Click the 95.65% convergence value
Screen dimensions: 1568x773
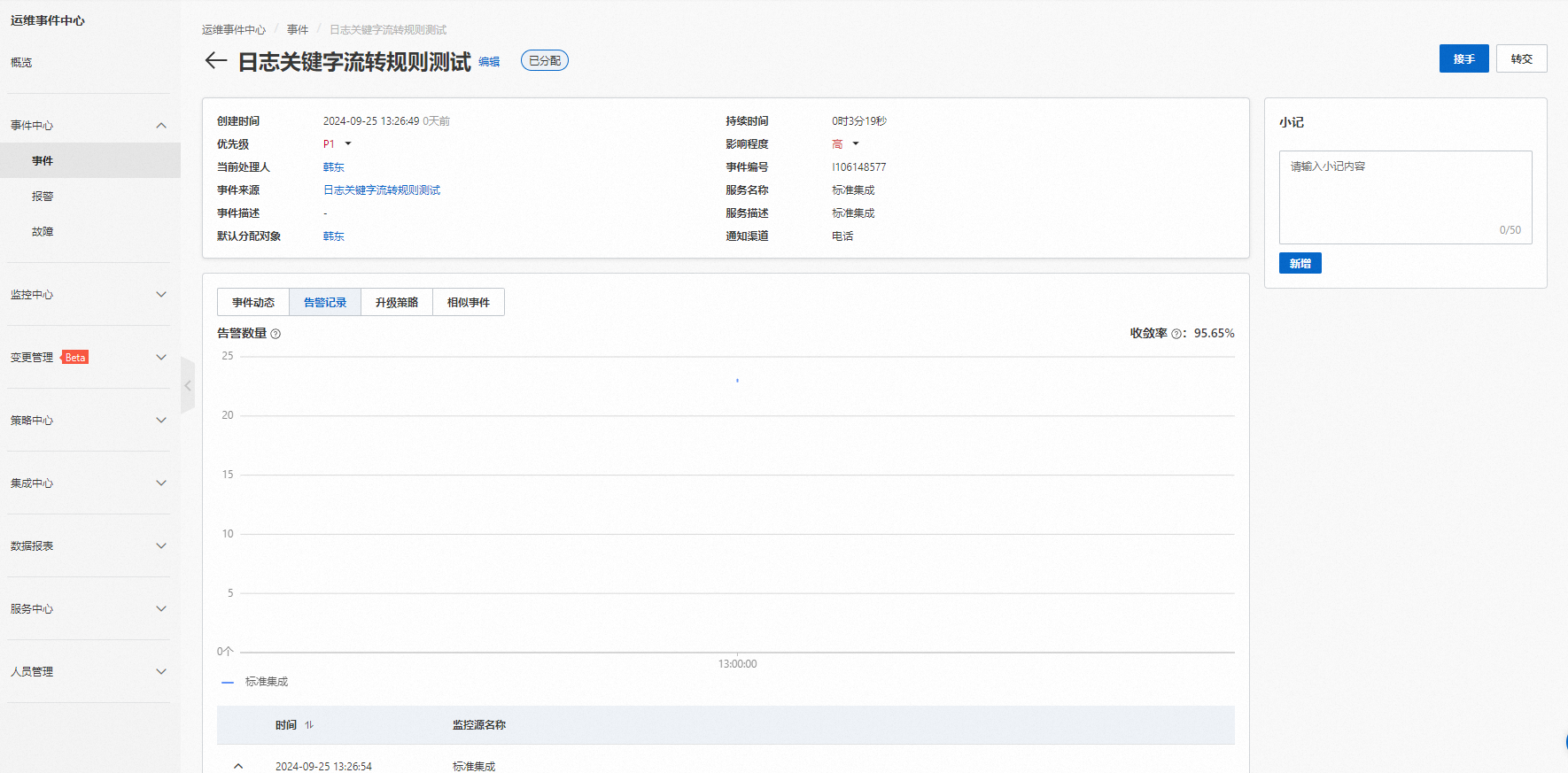(x=1214, y=333)
